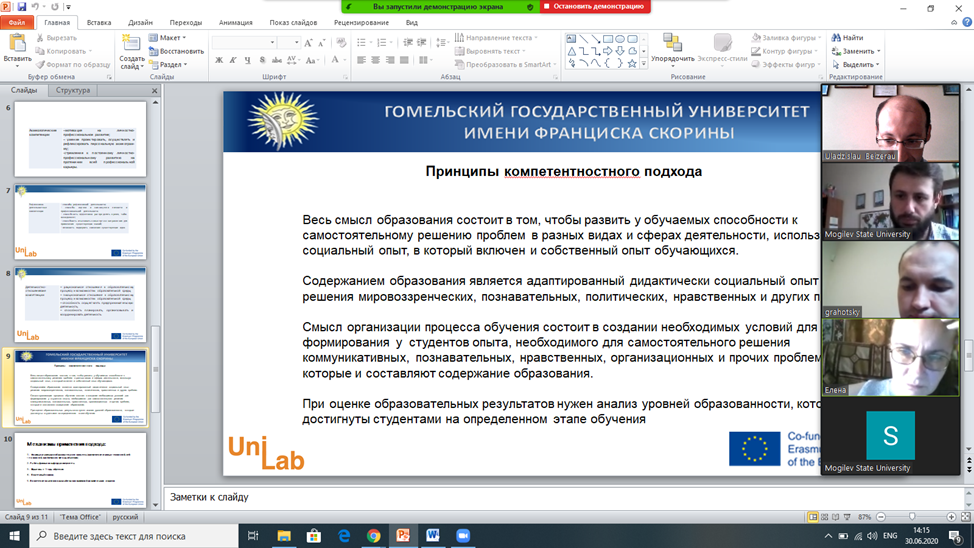The image size is (974, 548).
Task: Open the Replace (Заменить) dropdown
Action: tap(855, 51)
